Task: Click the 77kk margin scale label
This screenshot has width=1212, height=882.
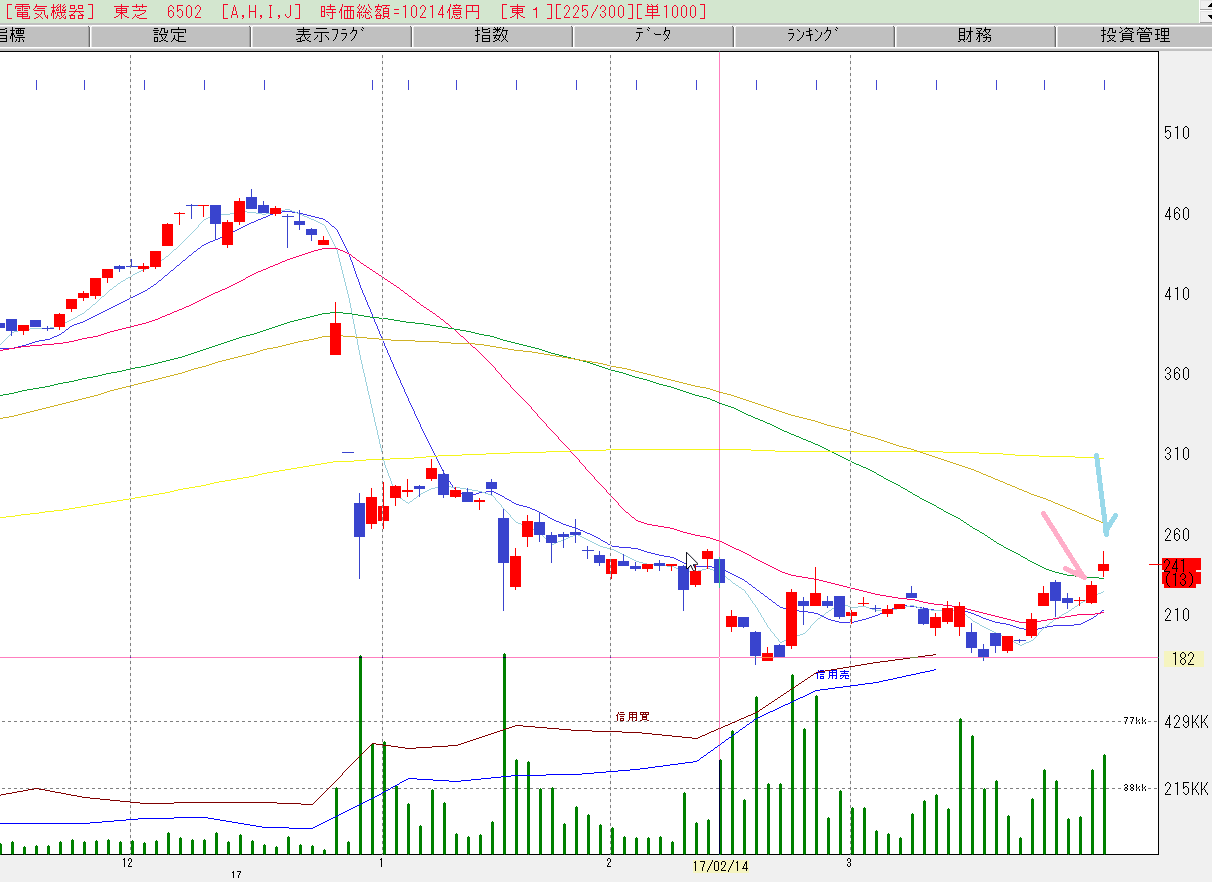Action: click(x=1134, y=720)
